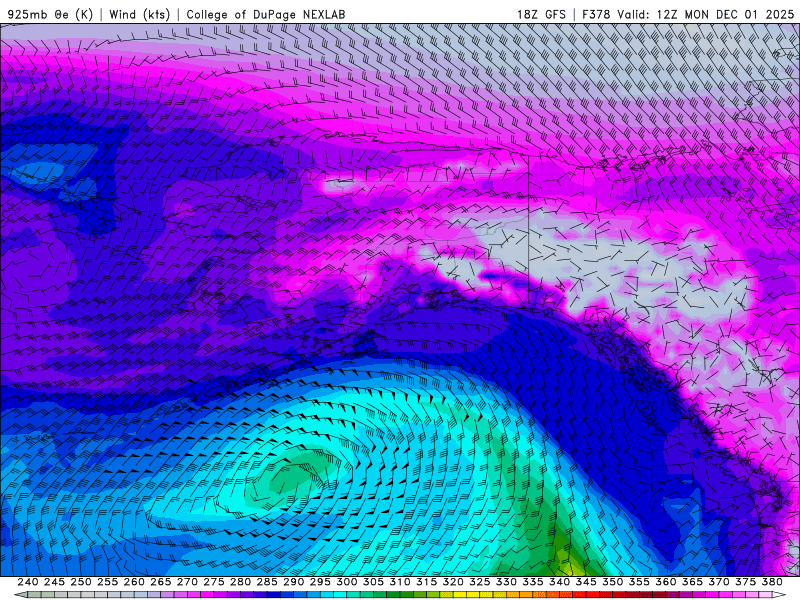Image resolution: width=800 pixels, height=600 pixels.
Task: Select the 270 value on the color scale
Action: 187,582
